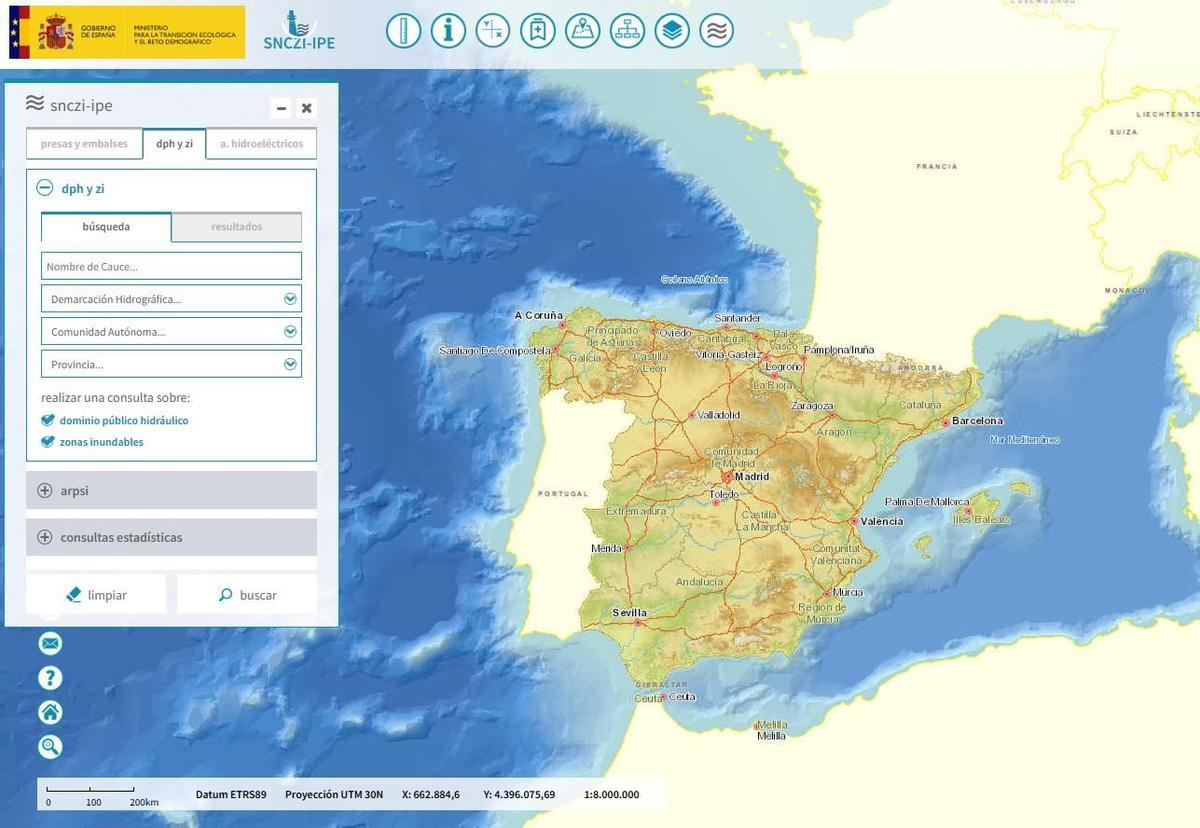Image resolution: width=1200 pixels, height=828 pixels.
Task: Close the snczi-ipe panel
Action: (x=307, y=108)
